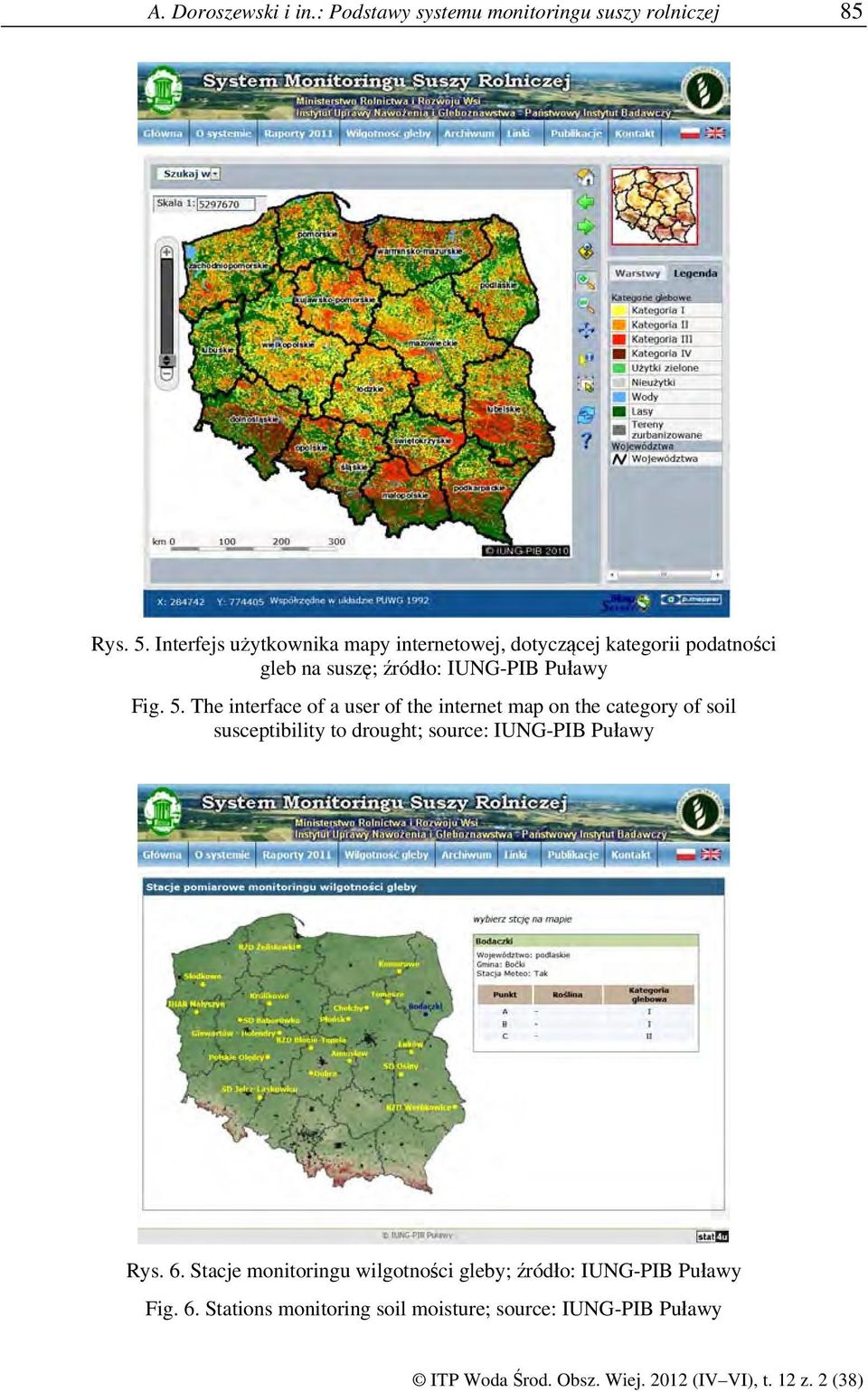Open the 'Szukaj w' dropdown
The height and width of the screenshot is (1392, 868).
click(x=188, y=174)
